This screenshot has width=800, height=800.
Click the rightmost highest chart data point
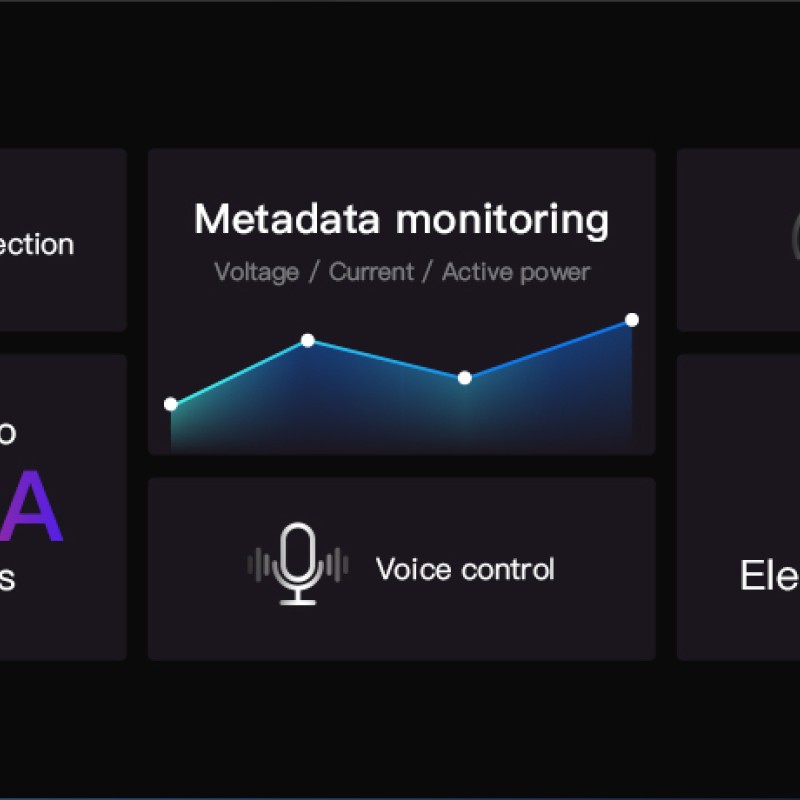[x=632, y=320]
